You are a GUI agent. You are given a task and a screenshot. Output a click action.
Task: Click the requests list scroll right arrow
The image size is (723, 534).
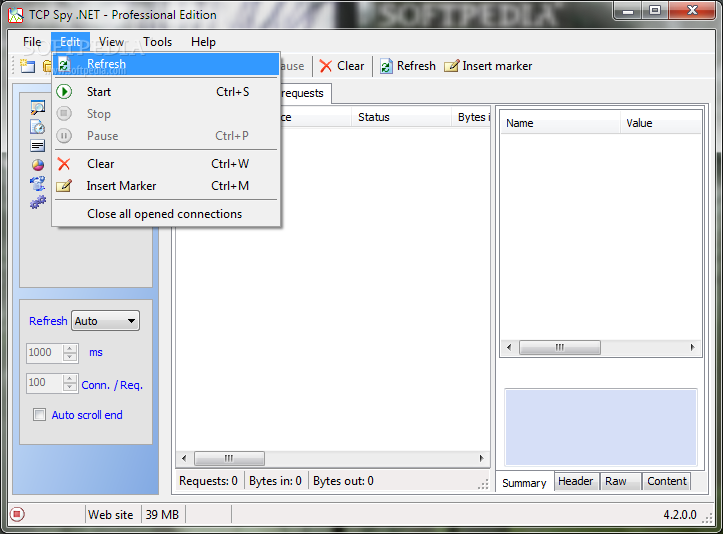pyautogui.click(x=481, y=458)
